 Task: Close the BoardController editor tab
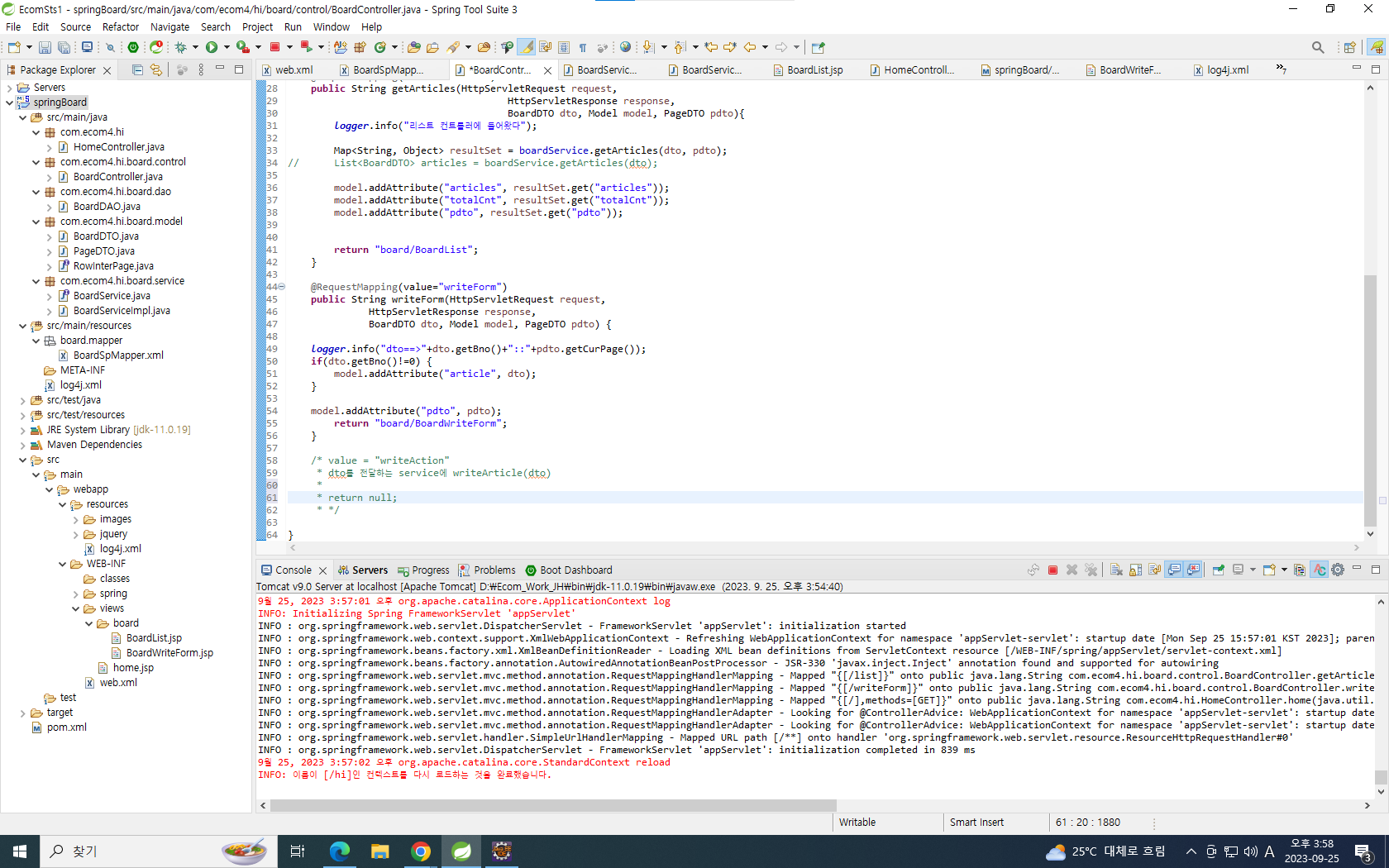click(x=547, y=70)
